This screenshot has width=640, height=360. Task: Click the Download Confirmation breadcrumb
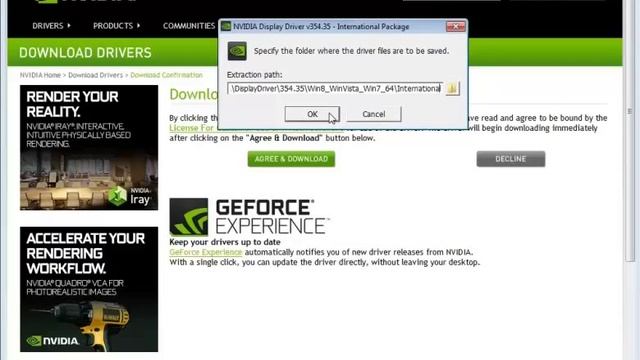(x=167, y=75)
